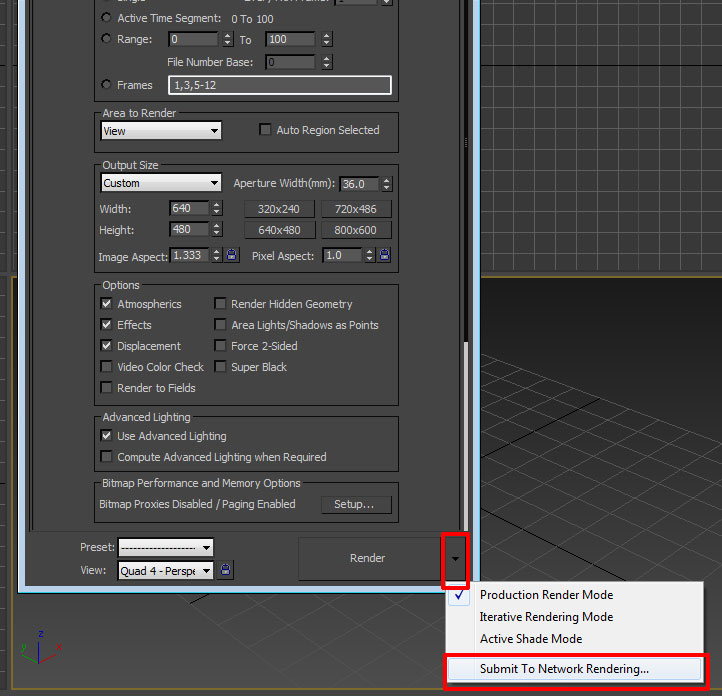This screenshot has width=722, height=696.
Task: Open Bitmap Proxies Setup button
Action: 356,505
